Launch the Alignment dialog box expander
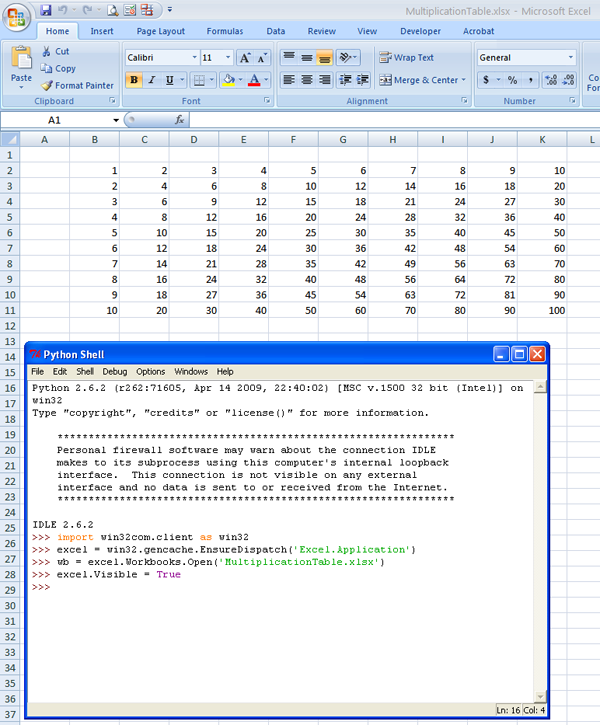Screen dimensions: 600x725 464,100
